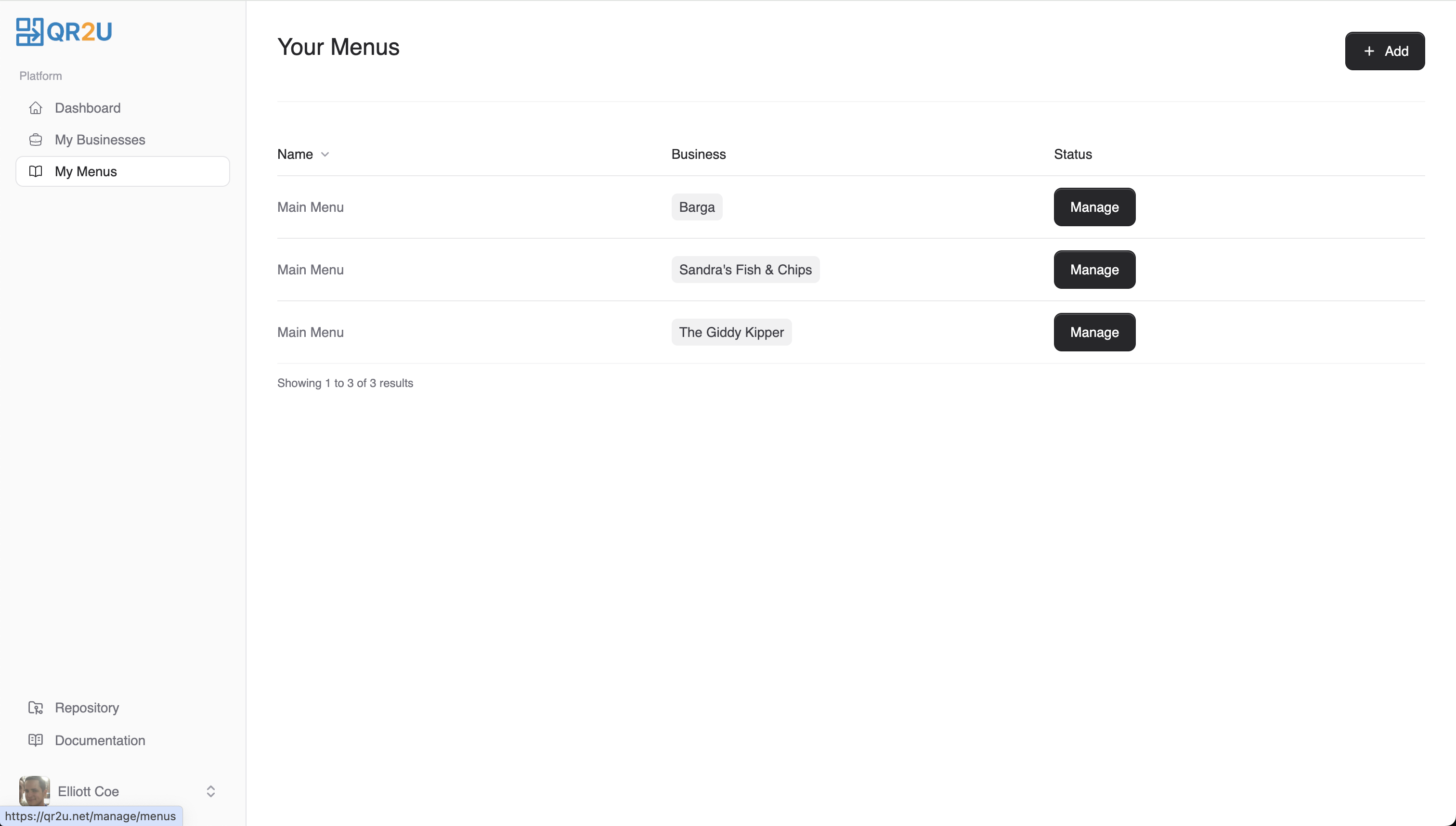
Task: Click the QR2U logo
Action: (x=64, y=32)
